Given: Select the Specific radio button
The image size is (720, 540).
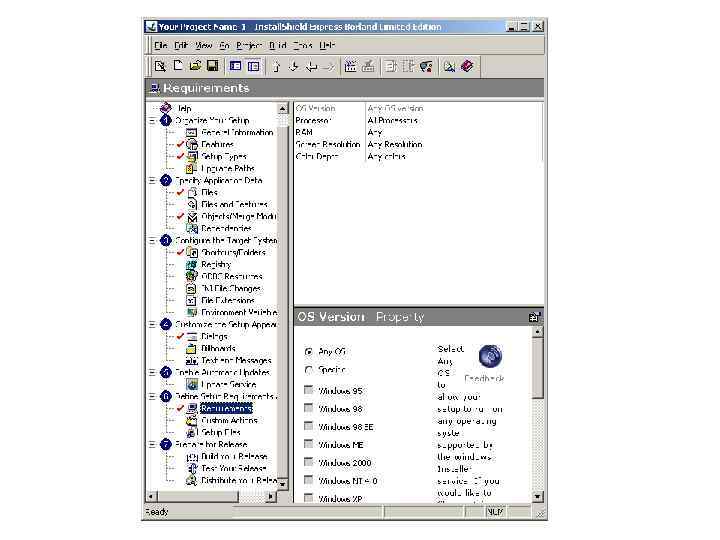Looking at the screenshot, I should (309, 370).
